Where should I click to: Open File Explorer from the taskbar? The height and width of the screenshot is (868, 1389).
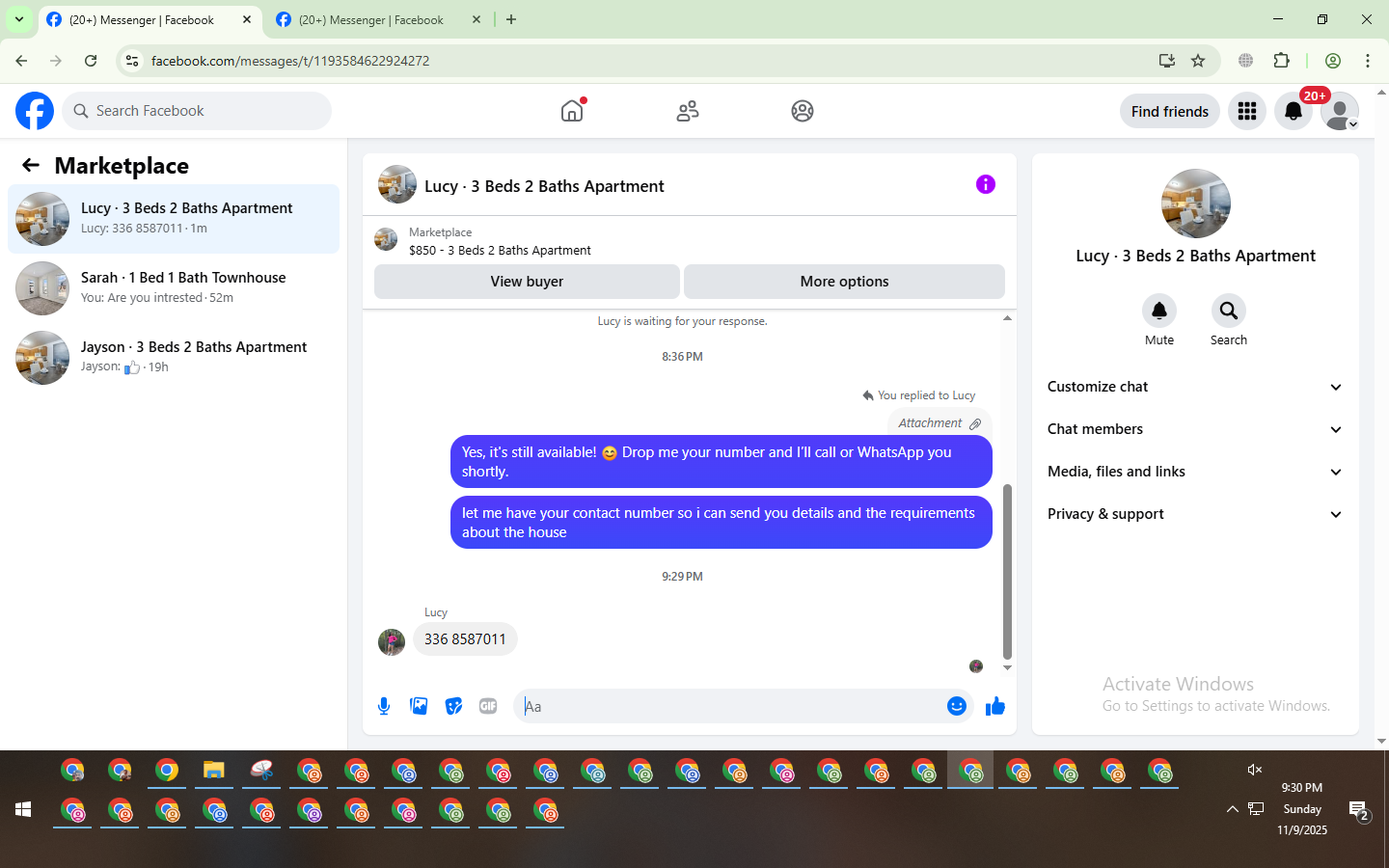214,771
